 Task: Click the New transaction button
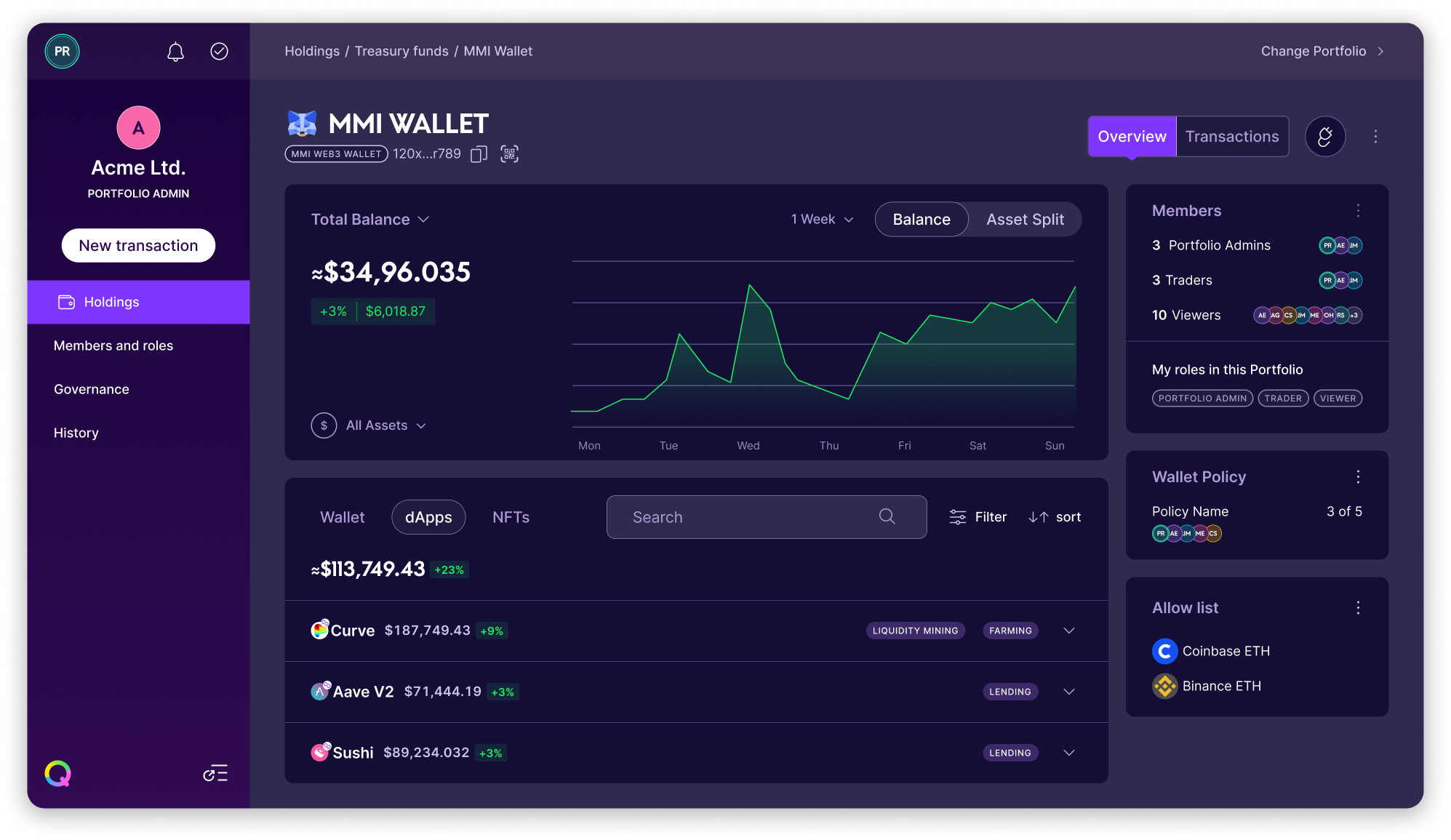pos(137,245)
